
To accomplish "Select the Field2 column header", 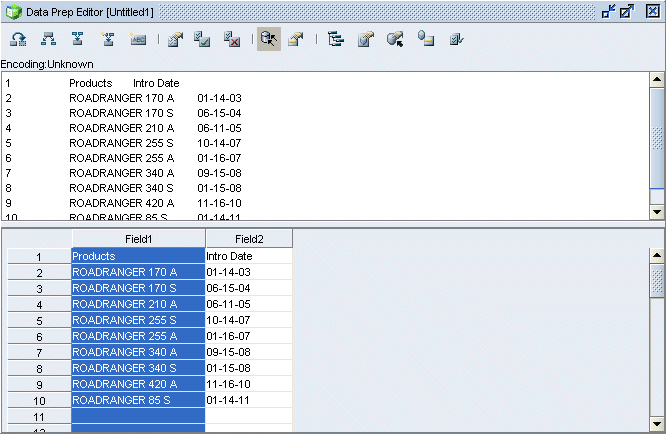I will (249, 239).
